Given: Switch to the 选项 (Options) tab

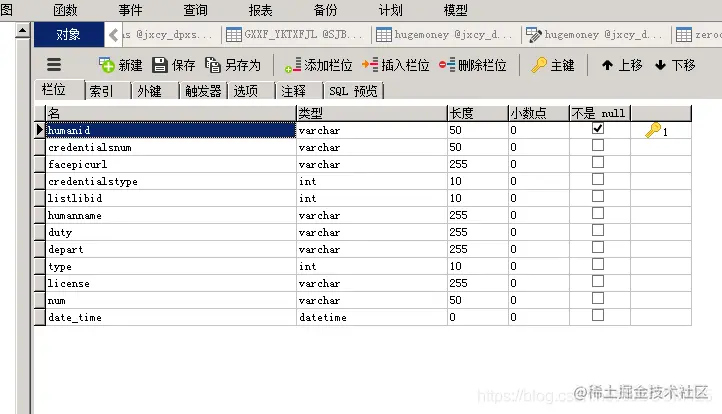Looking at the screenshot, I should click(x=251, y=91).
